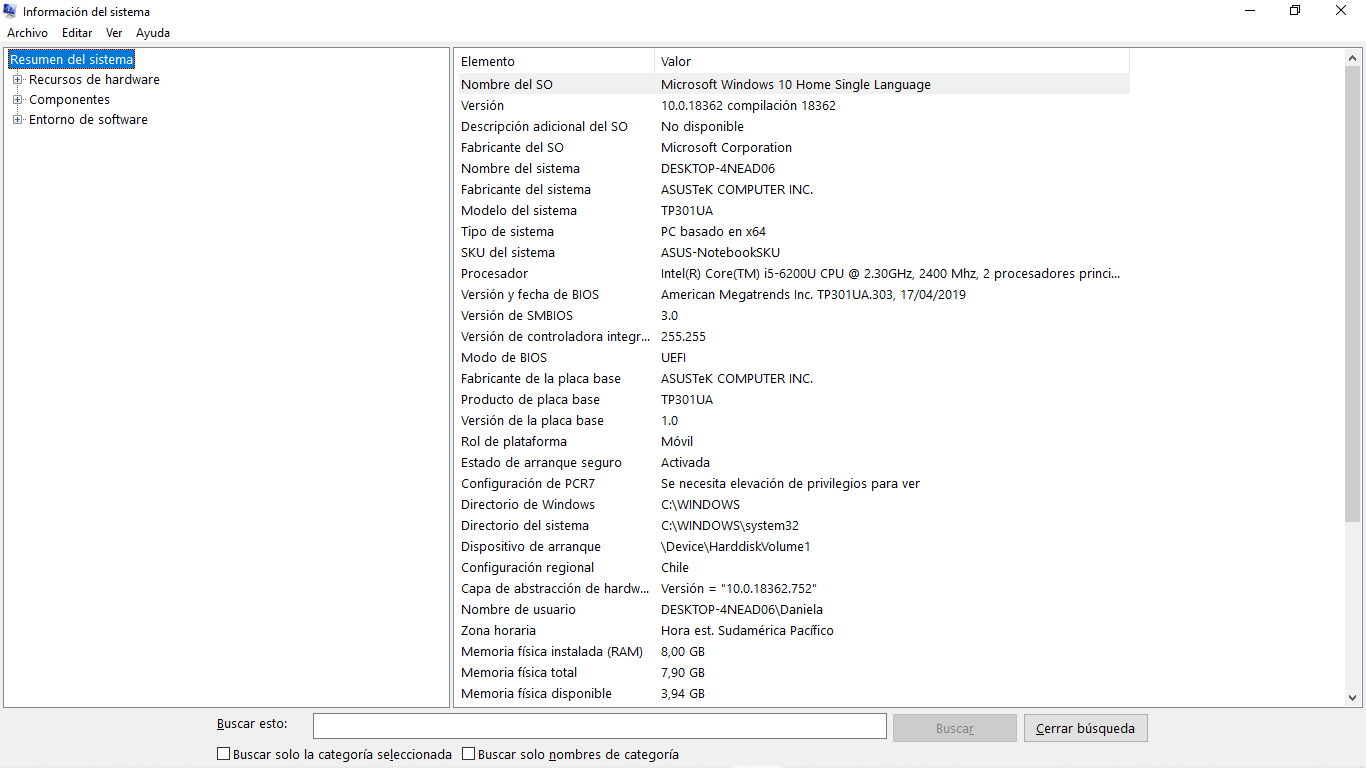The height and width of the screenshot is (768, 1366).
Task: Expand Recursos de hardware node
Action: [17, 80]
